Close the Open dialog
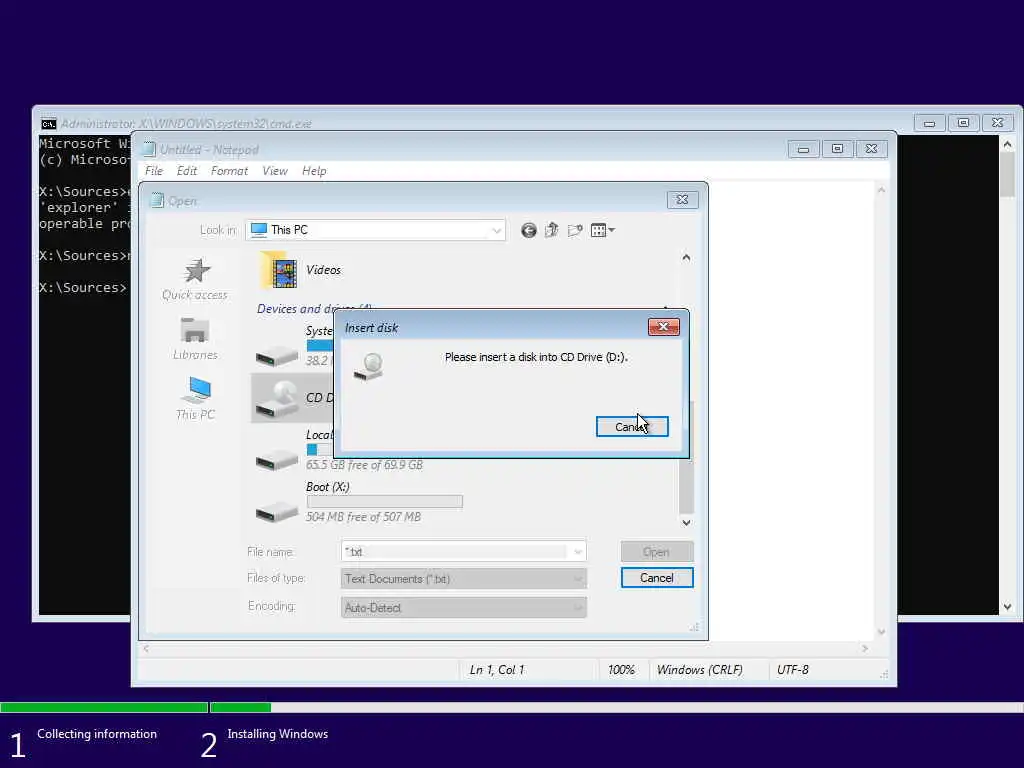The image size is (1024, 768). coord(682,199)
